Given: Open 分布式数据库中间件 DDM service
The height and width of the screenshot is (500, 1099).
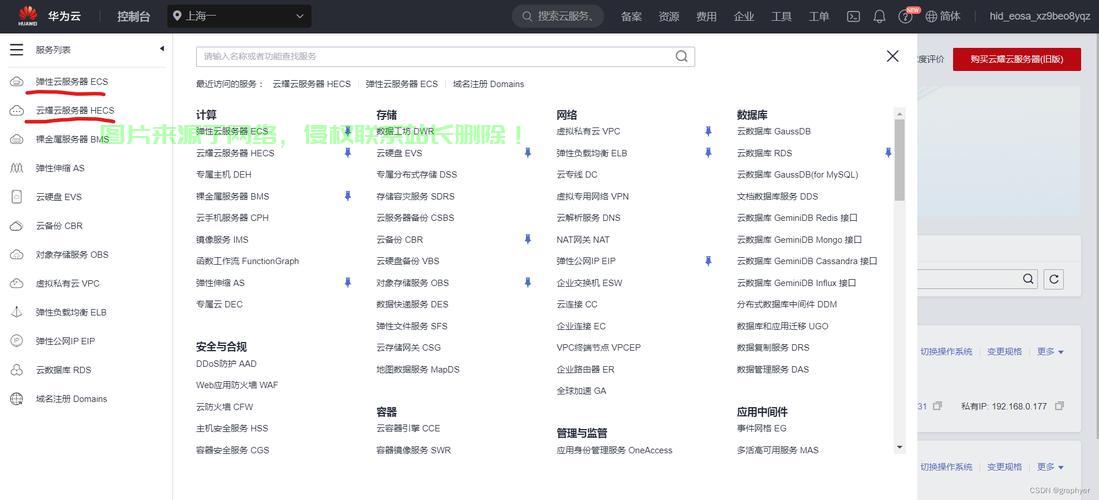Looking at the screenshot, I should [787, 304].
